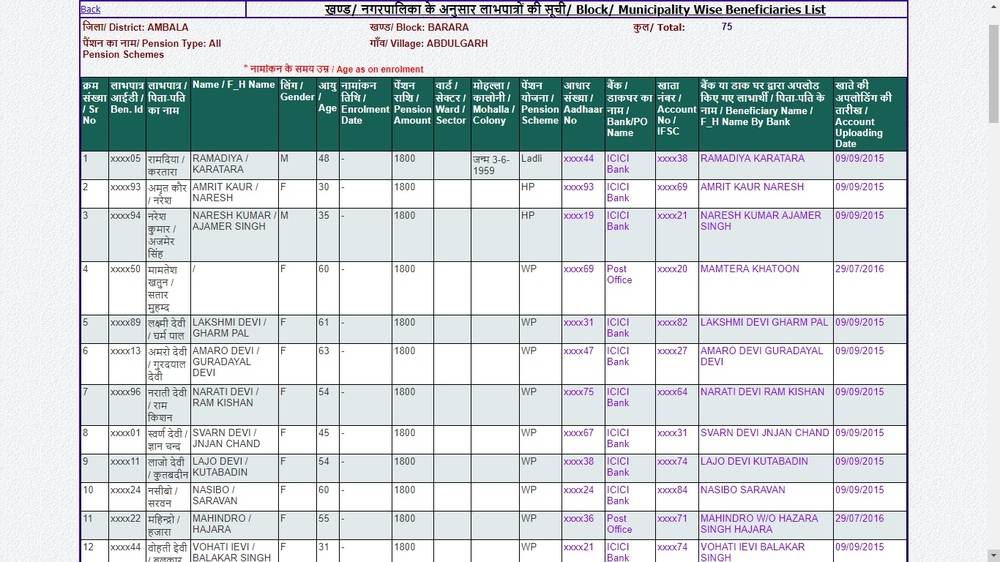1000x562 pixels.
Task: Open MAMTERA KHATOON beneficiary link
Action: (750, 269)
